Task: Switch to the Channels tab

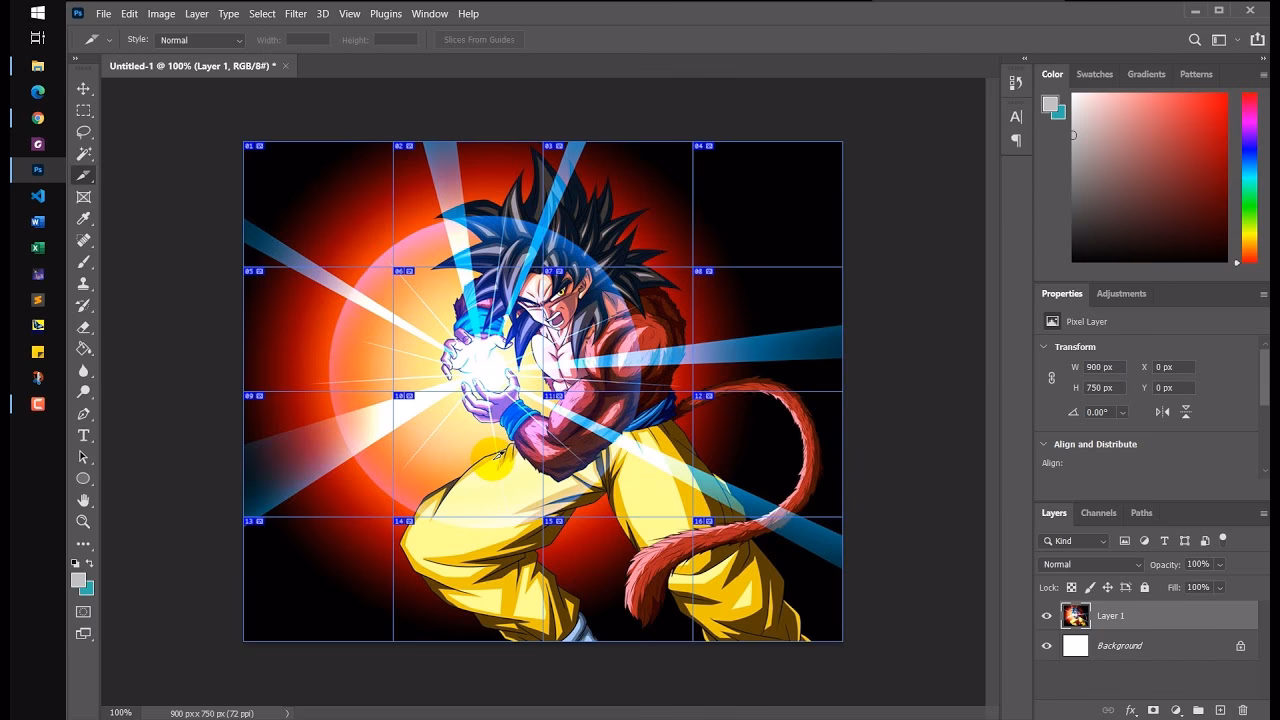Action: [1098, 513]
